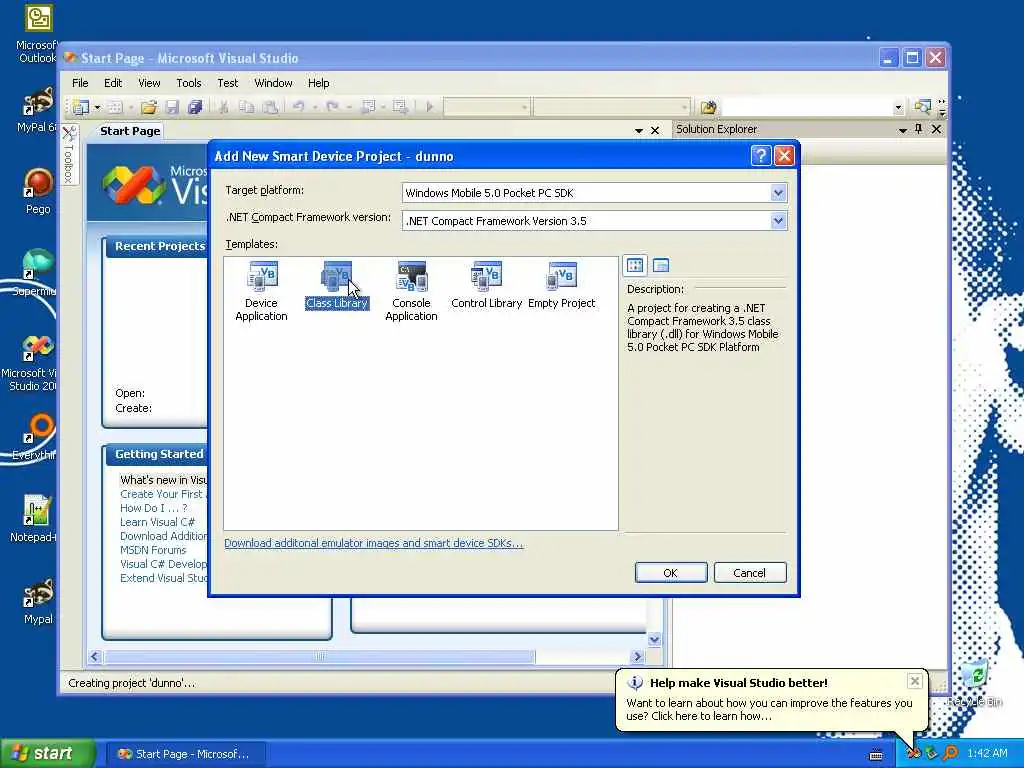Viewport: 1024px width, 768px height.
Task: Open the View menu
Action: point(149,83)
